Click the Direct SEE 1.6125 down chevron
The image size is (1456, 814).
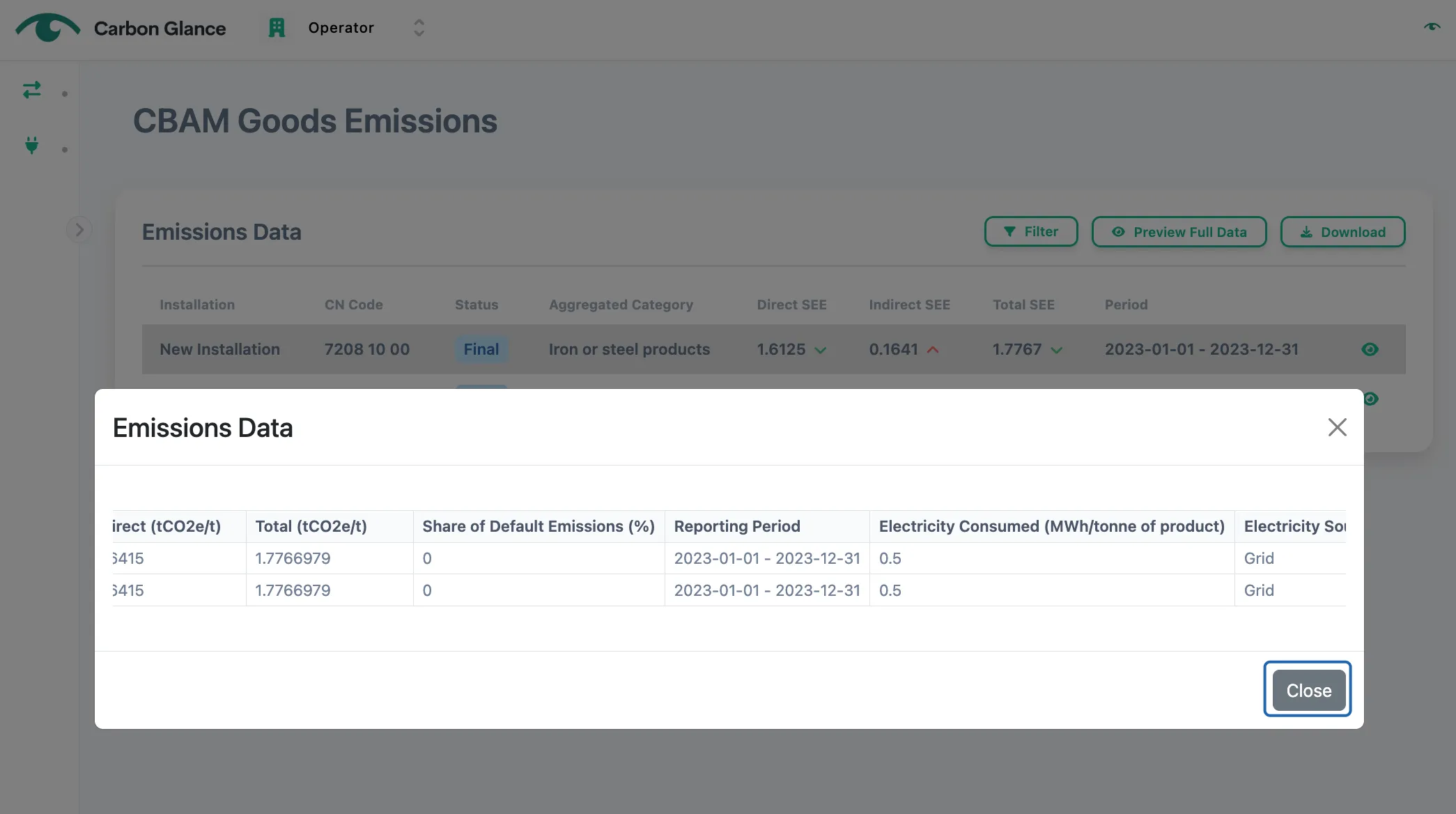[x=821, y=350]
